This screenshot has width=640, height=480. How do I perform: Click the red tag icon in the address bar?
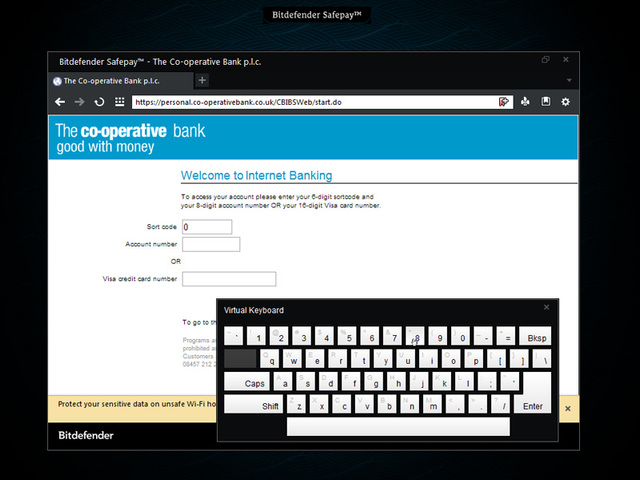coord(504,102)
